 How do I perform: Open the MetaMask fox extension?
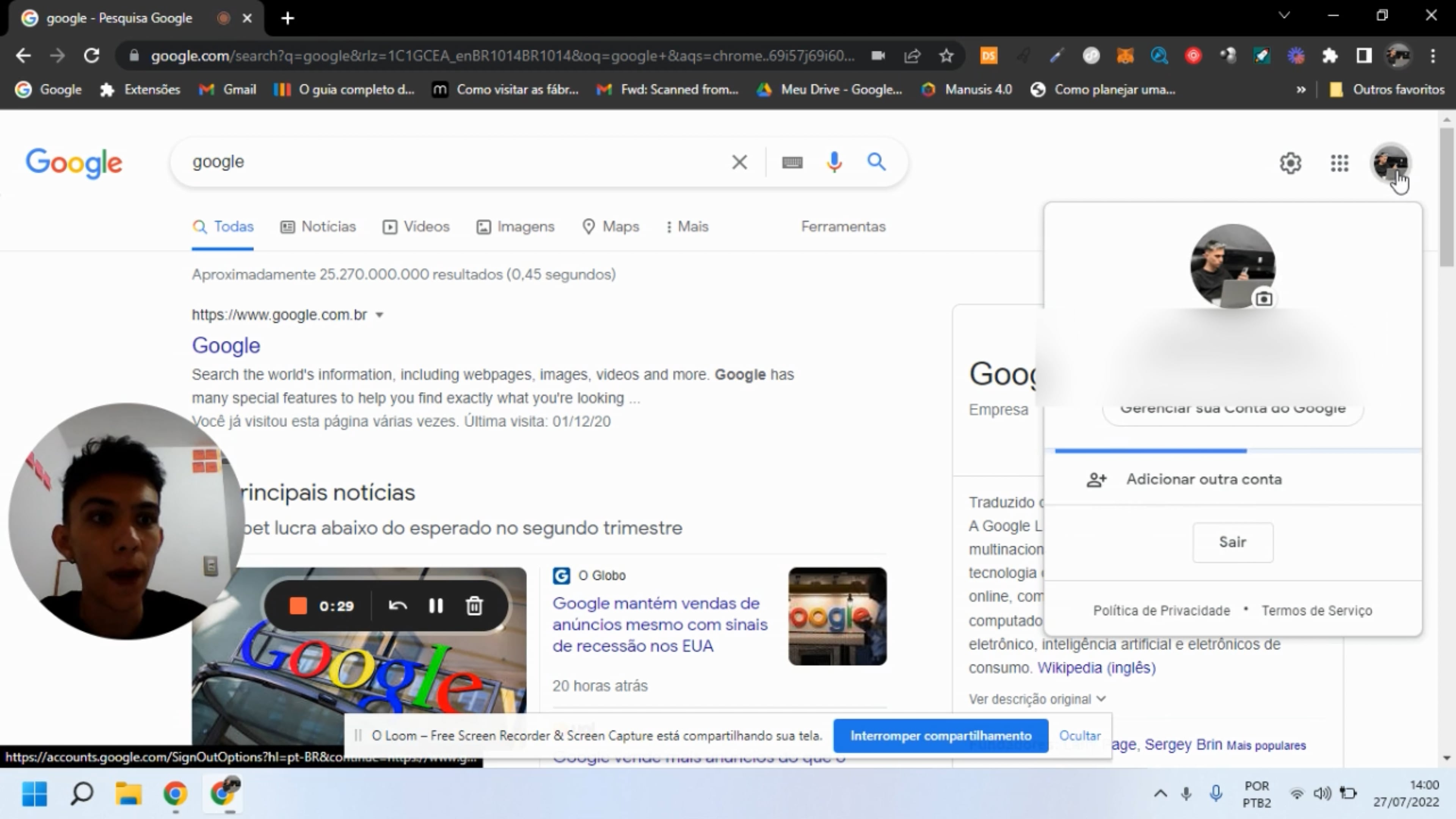pyautogui.click(x=1125, y=55)
